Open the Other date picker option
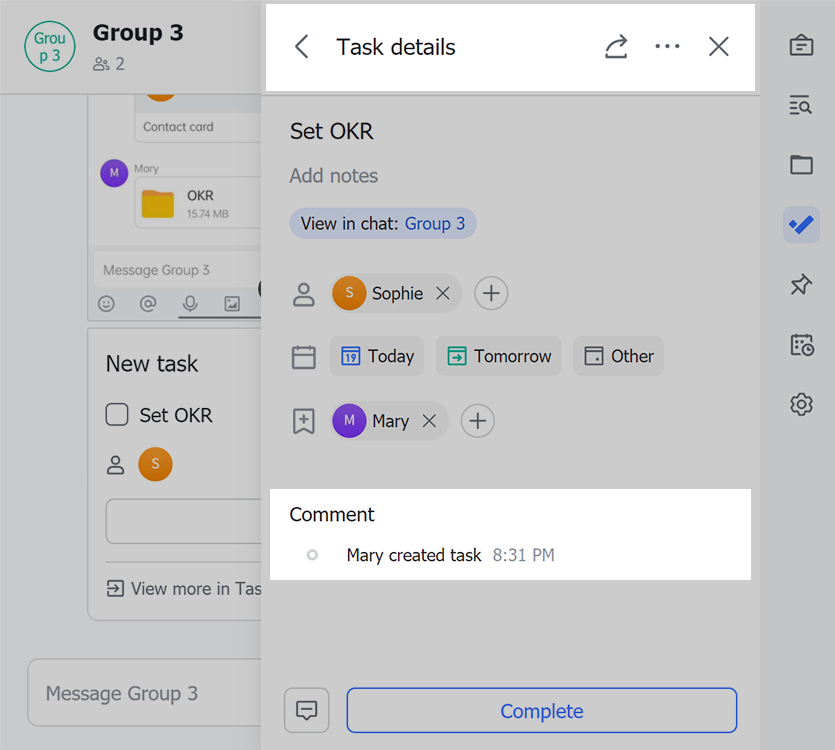The image size is (835, 750). click(618, 355)
